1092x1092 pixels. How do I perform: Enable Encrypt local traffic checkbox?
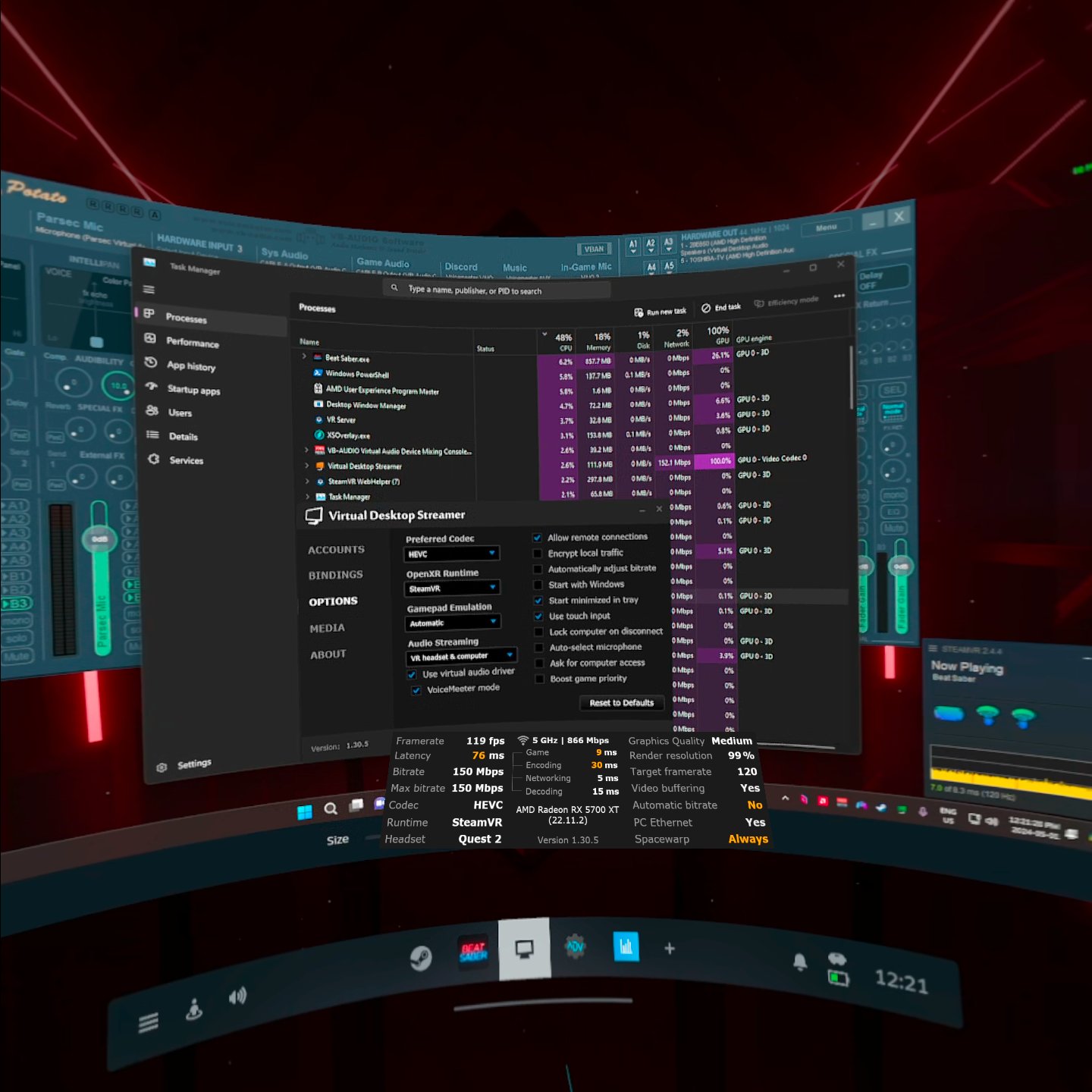(x=538, y=554)
